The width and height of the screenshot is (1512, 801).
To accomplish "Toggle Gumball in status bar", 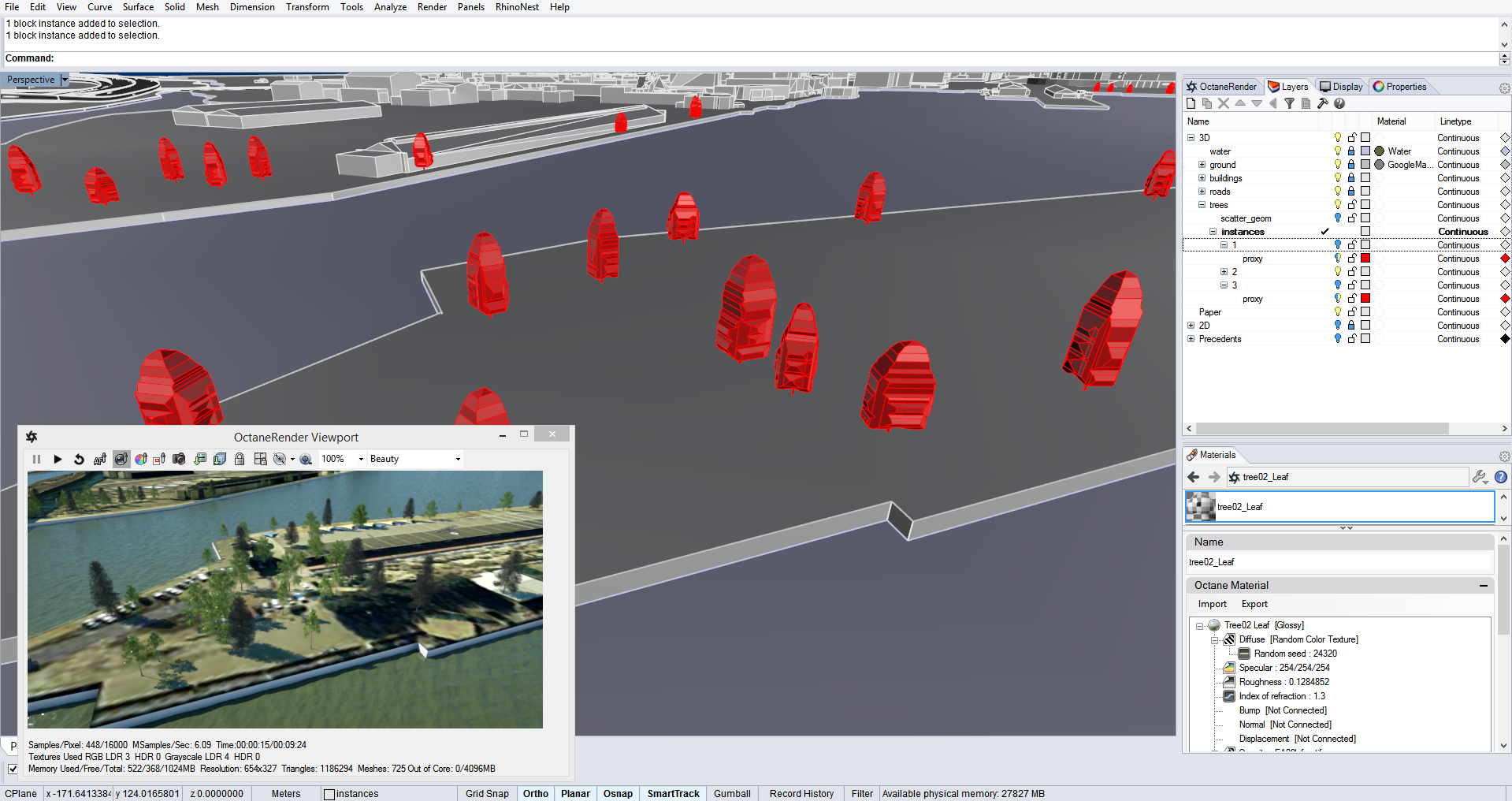I will point(732,794).
